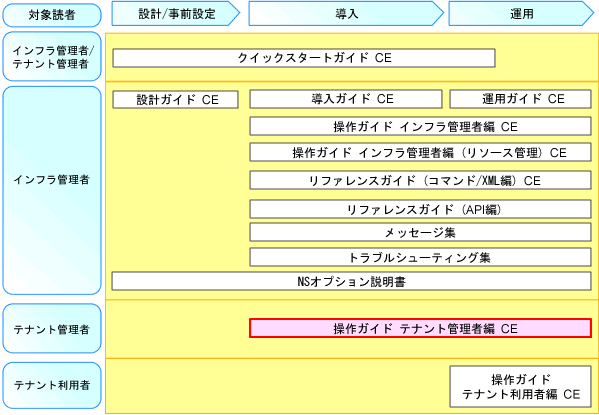The height and width of the screenshot is (415, 599).
Task: Open 操作ガイド インフラ管理者編 CE box
Action: tap(421, 126)
